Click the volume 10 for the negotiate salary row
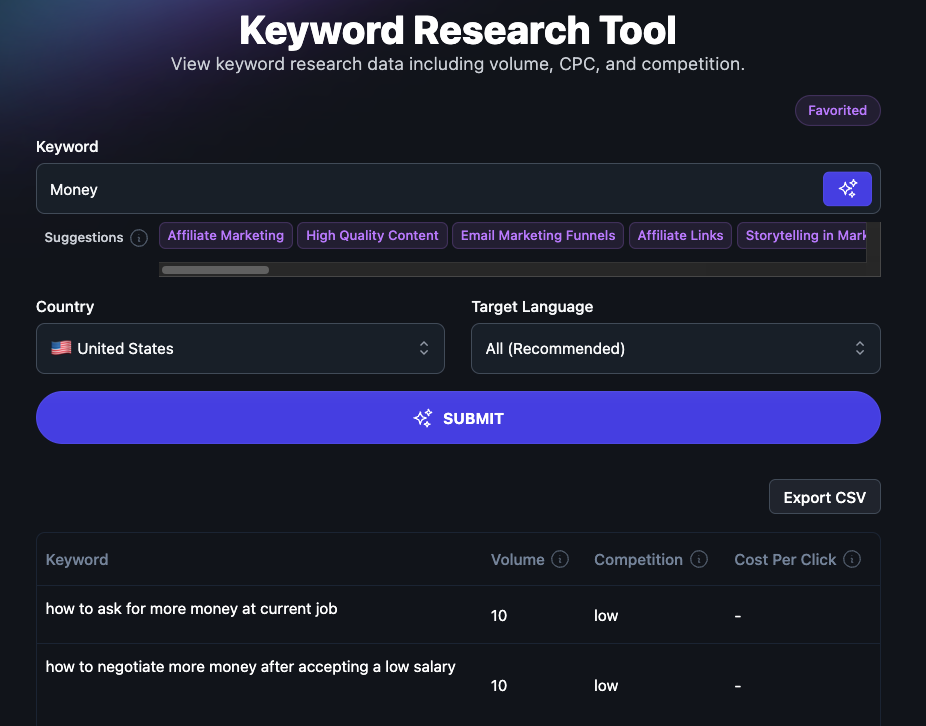926x726 pixels. click(x=499, y=685)
